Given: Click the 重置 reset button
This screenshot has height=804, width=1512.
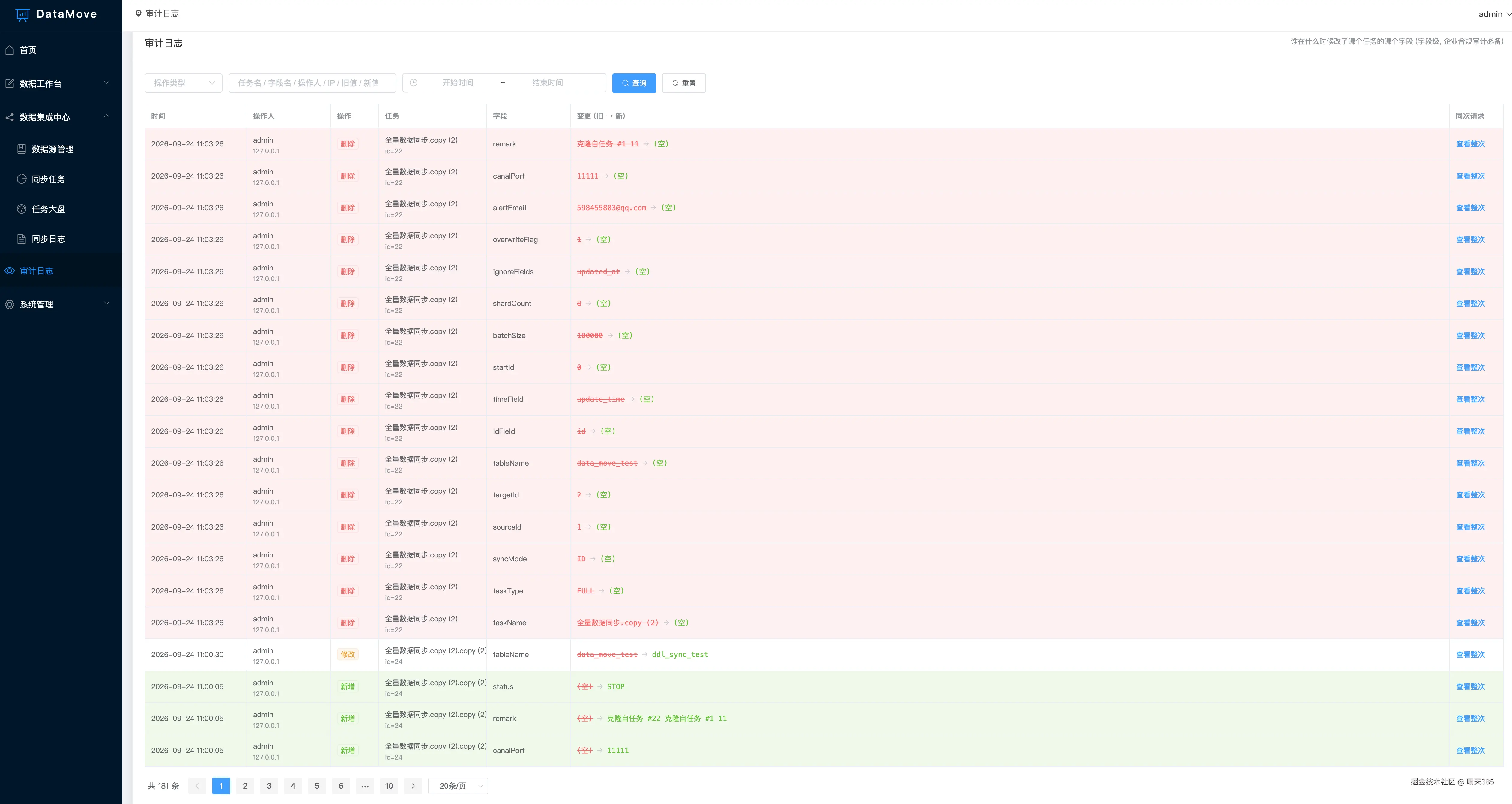Looking at the screenshot, I should pos(684,83).
